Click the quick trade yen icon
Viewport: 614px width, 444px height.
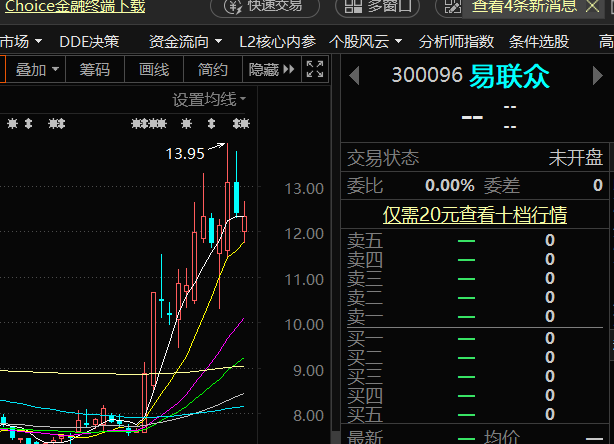coord(233,7)
